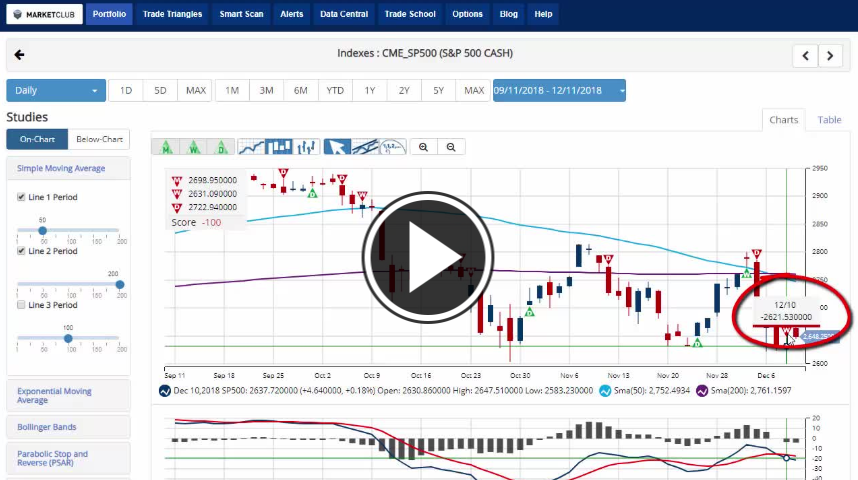The height and width of the screenshot is (480, 858).
Task: Toggle the Daily trade triangle icon
Action: coord(221,147)
